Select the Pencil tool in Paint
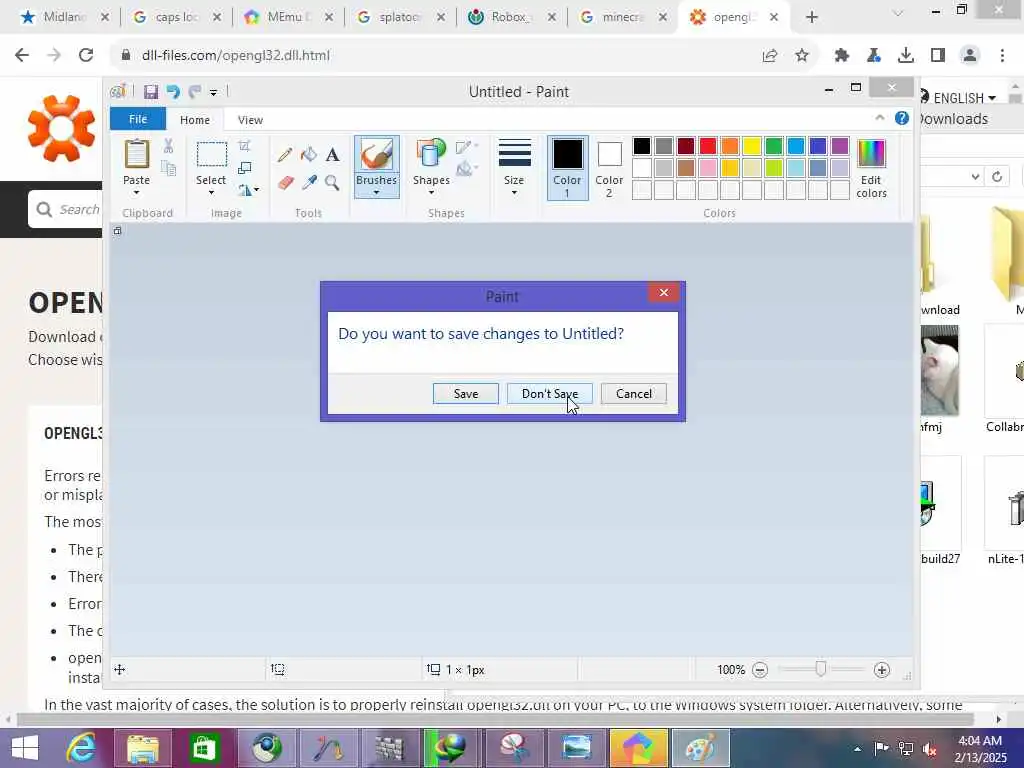 285,155
